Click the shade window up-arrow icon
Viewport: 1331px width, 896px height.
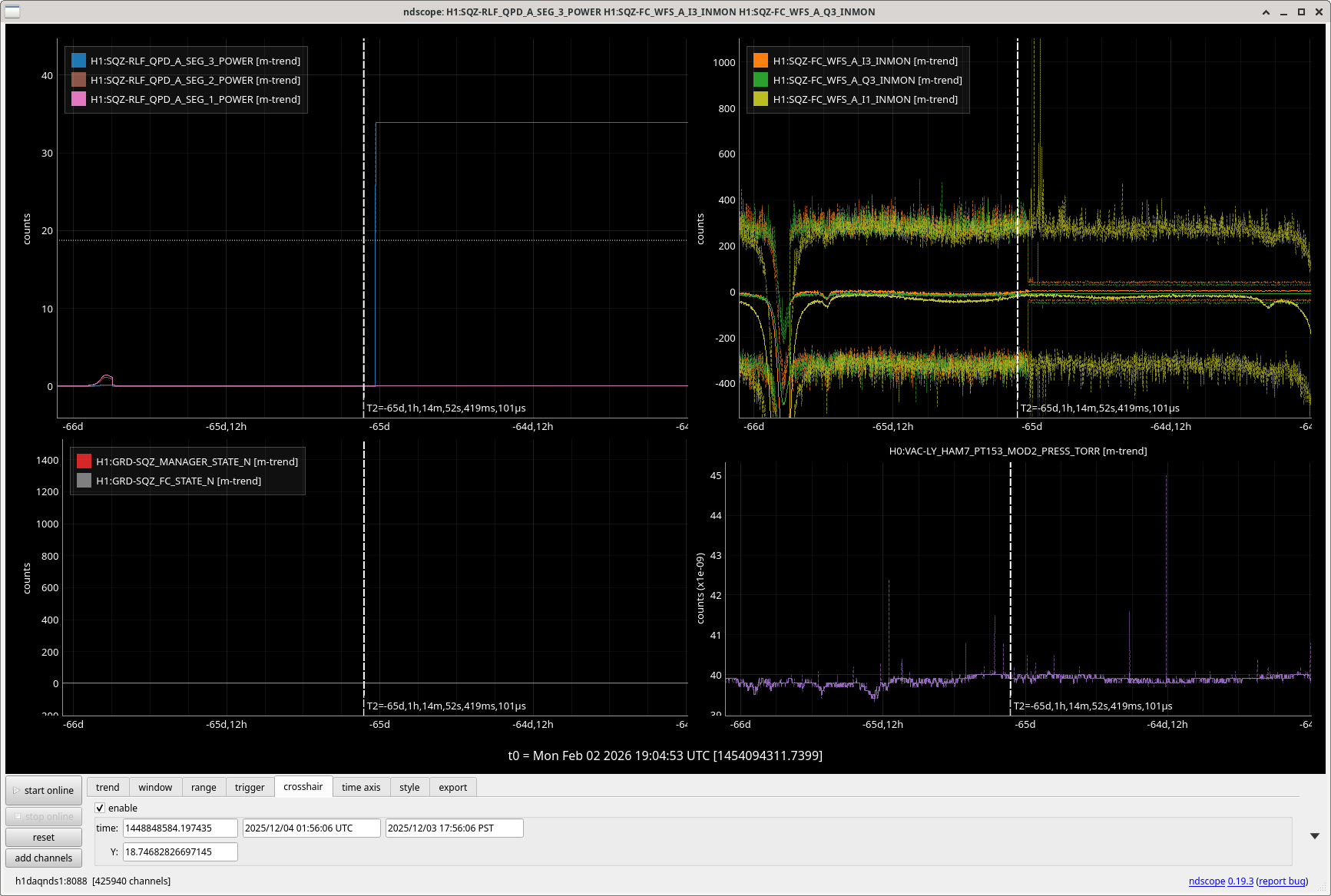[x=1266, y=12]
